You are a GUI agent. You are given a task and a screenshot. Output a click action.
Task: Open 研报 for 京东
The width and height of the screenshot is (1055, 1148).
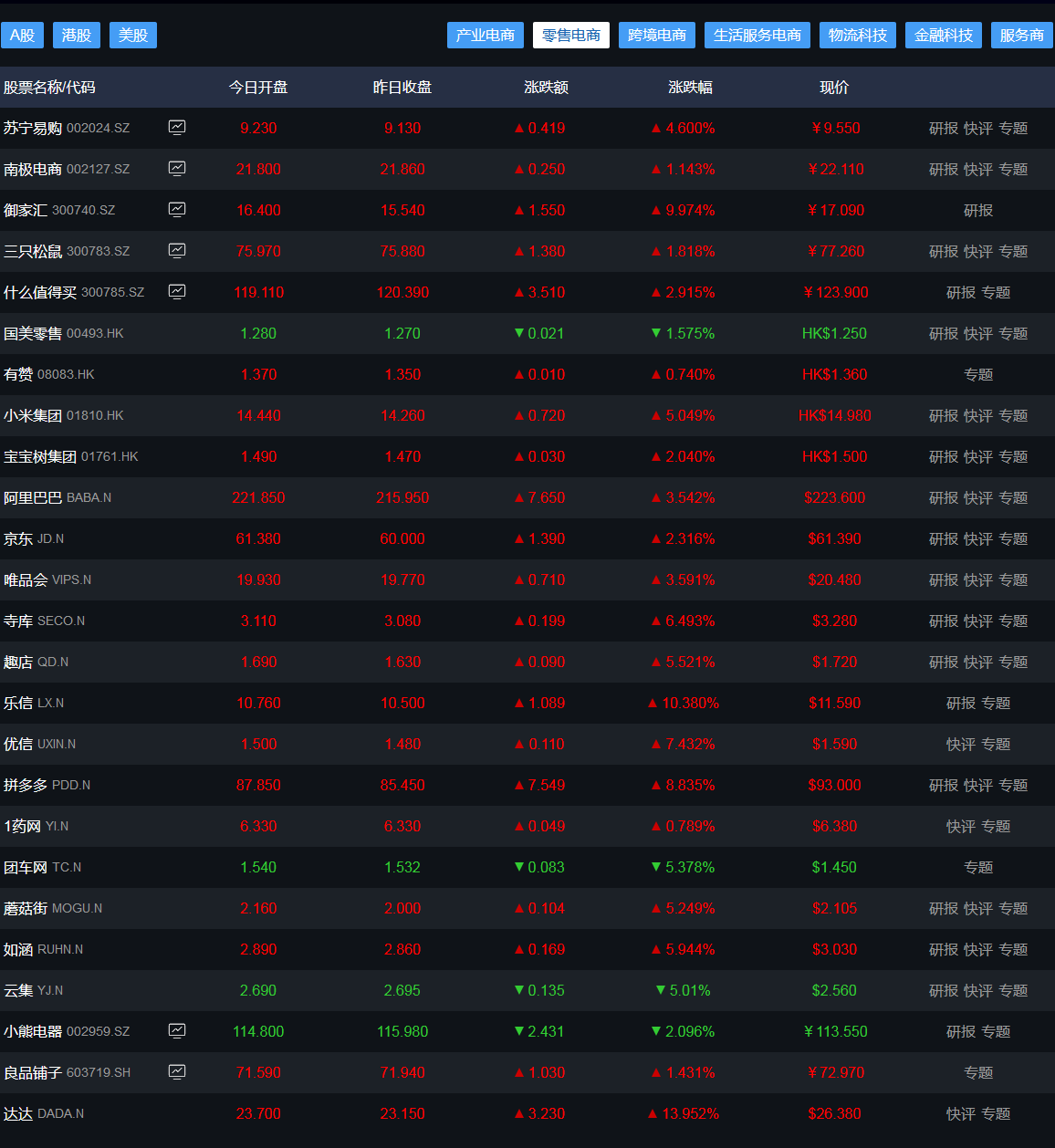pyautogui.click(x=944, y=539)
